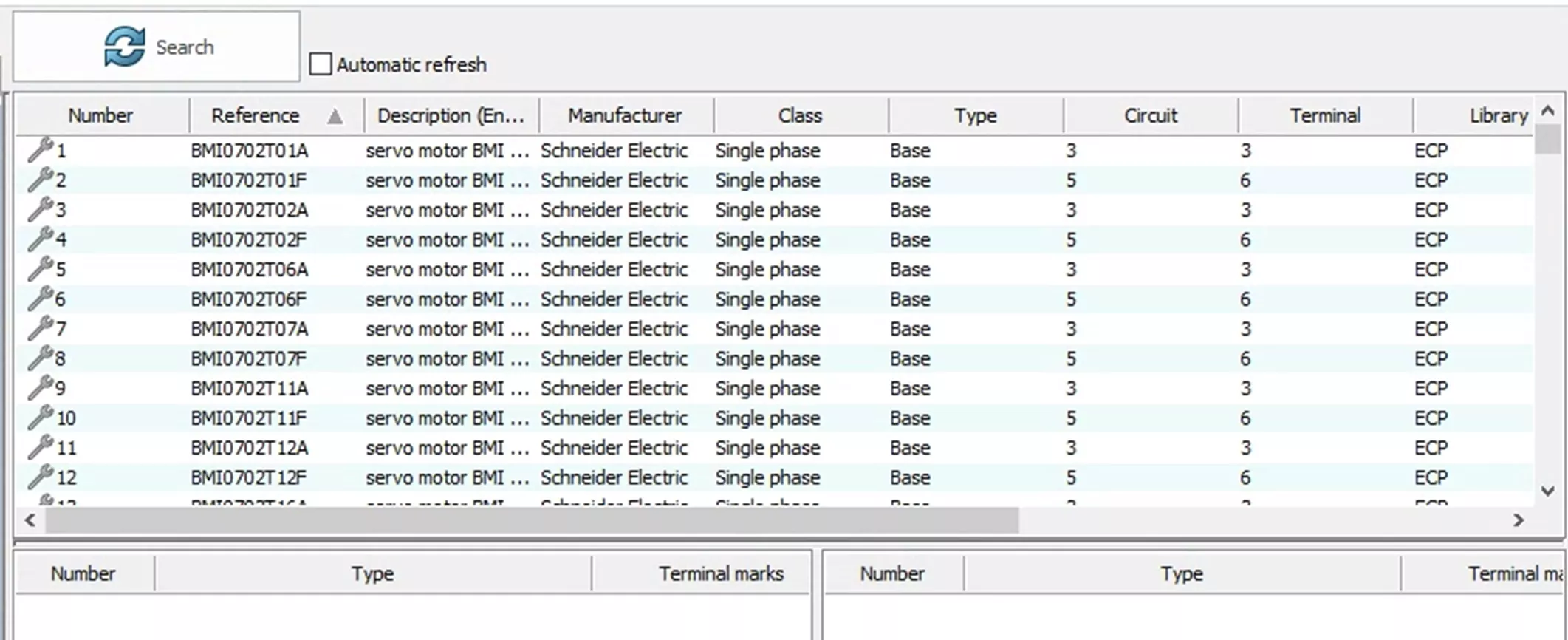Click the vertical scrollbar down arrow
Image resolution: width=1568 pixels, height=640 pixels.
(1548, 491)
